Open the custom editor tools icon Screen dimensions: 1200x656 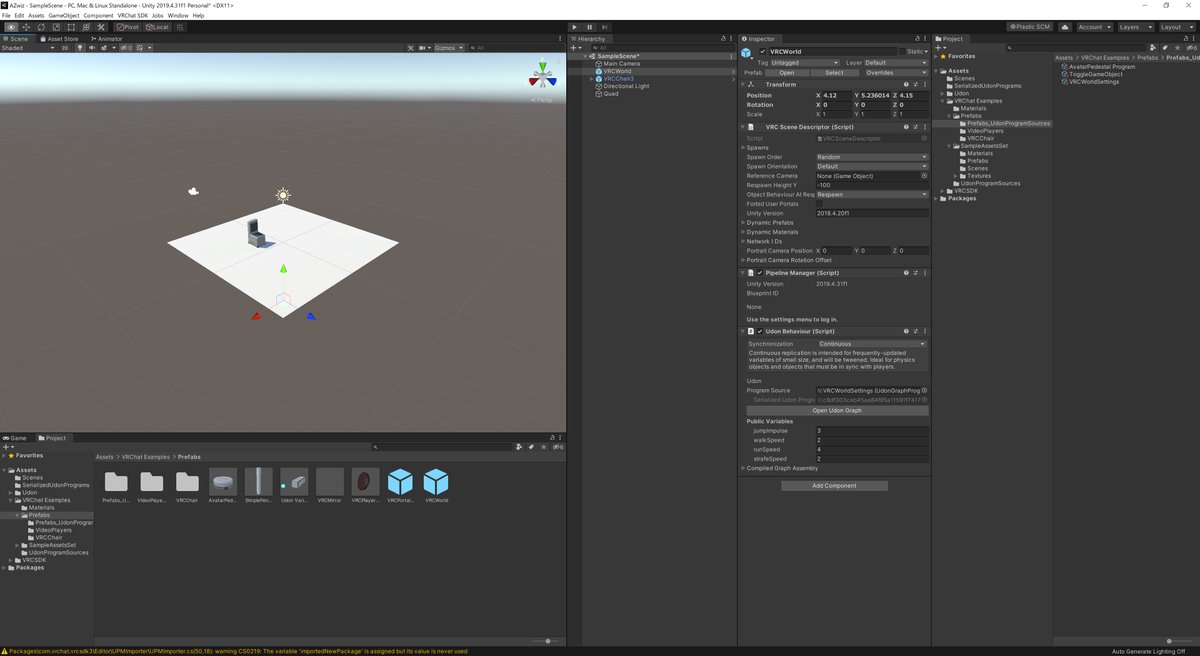pos(102,27)
